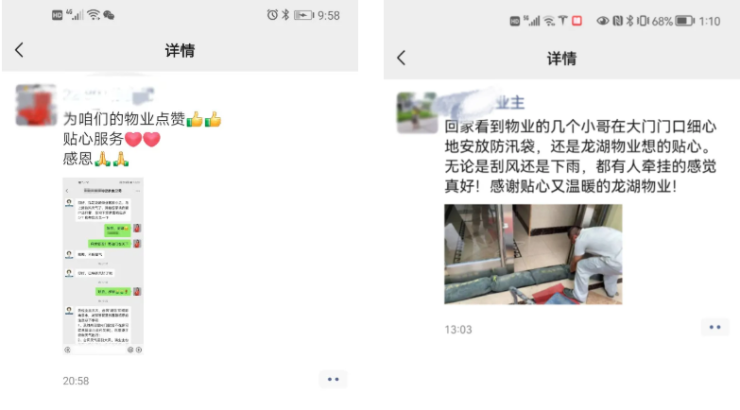The height and width of the screenshot is (410, 740).
Task: Go back from the right 详情 screen
Action: tap(401, 58)
